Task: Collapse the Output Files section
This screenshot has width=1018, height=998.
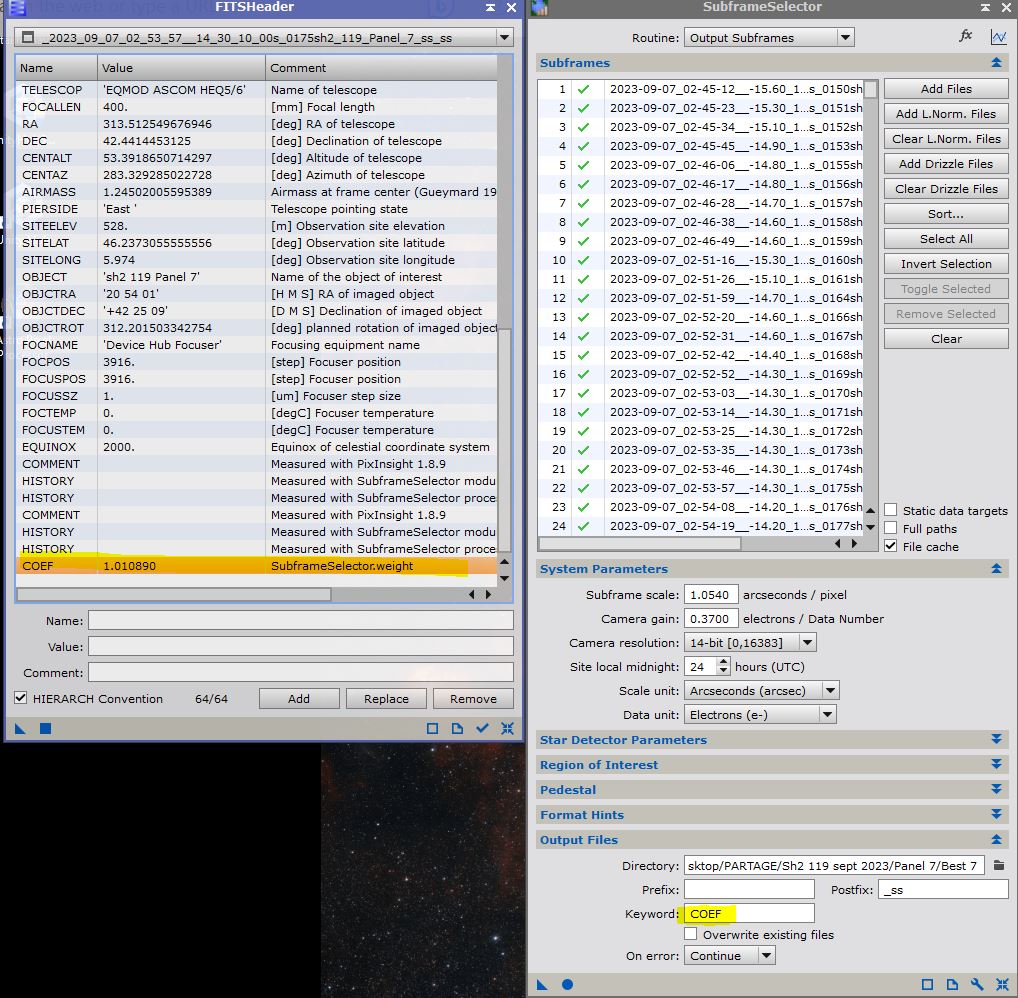Action: tap(997, 840)
